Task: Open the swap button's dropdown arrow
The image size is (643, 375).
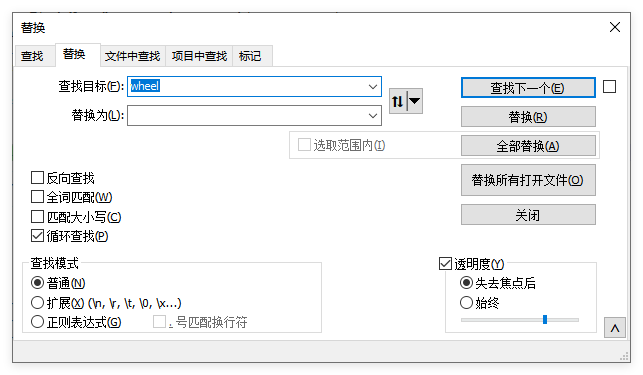Action: click(415, 101)
